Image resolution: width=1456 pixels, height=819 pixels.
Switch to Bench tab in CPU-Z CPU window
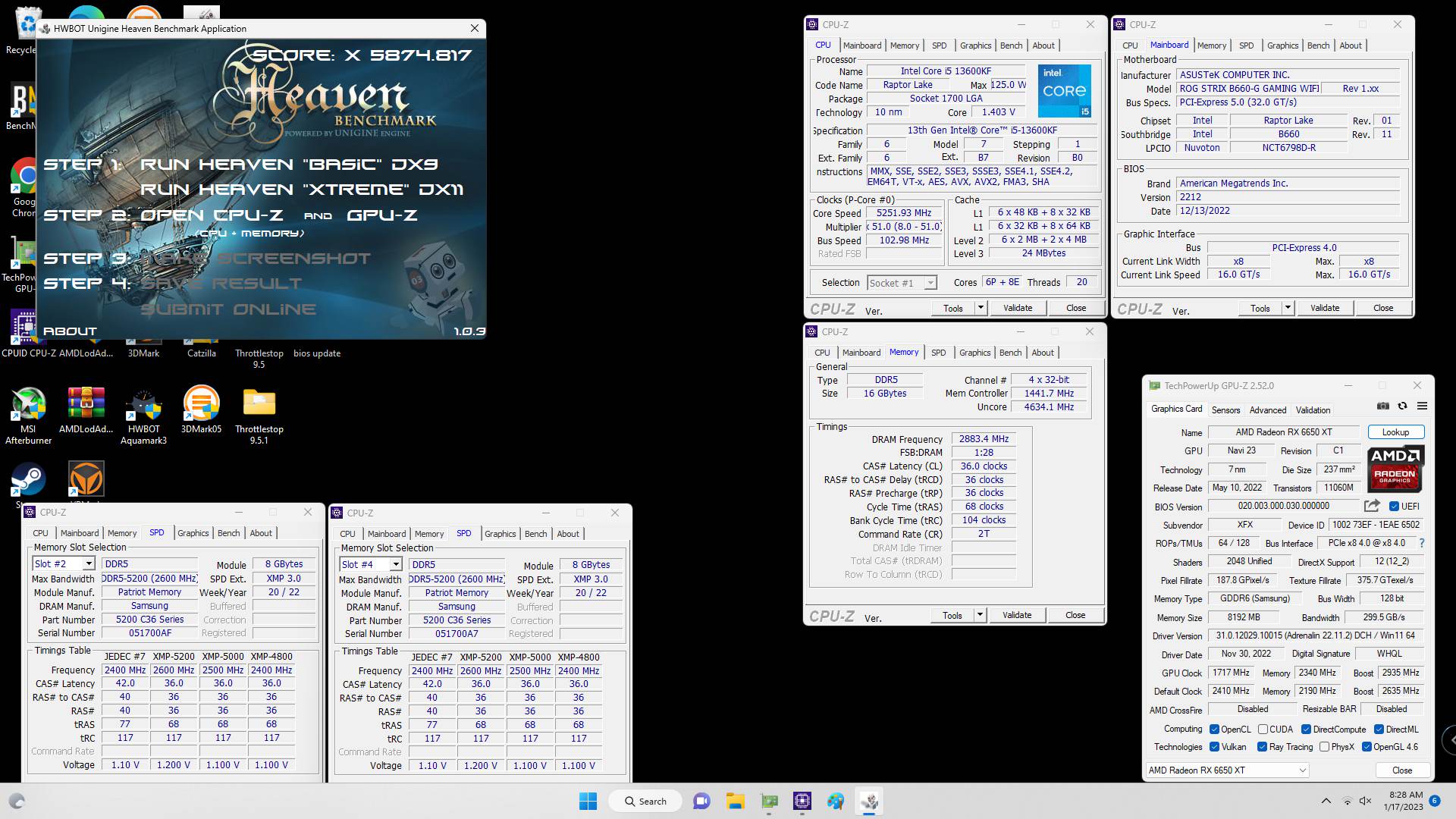click(1011, 45)
